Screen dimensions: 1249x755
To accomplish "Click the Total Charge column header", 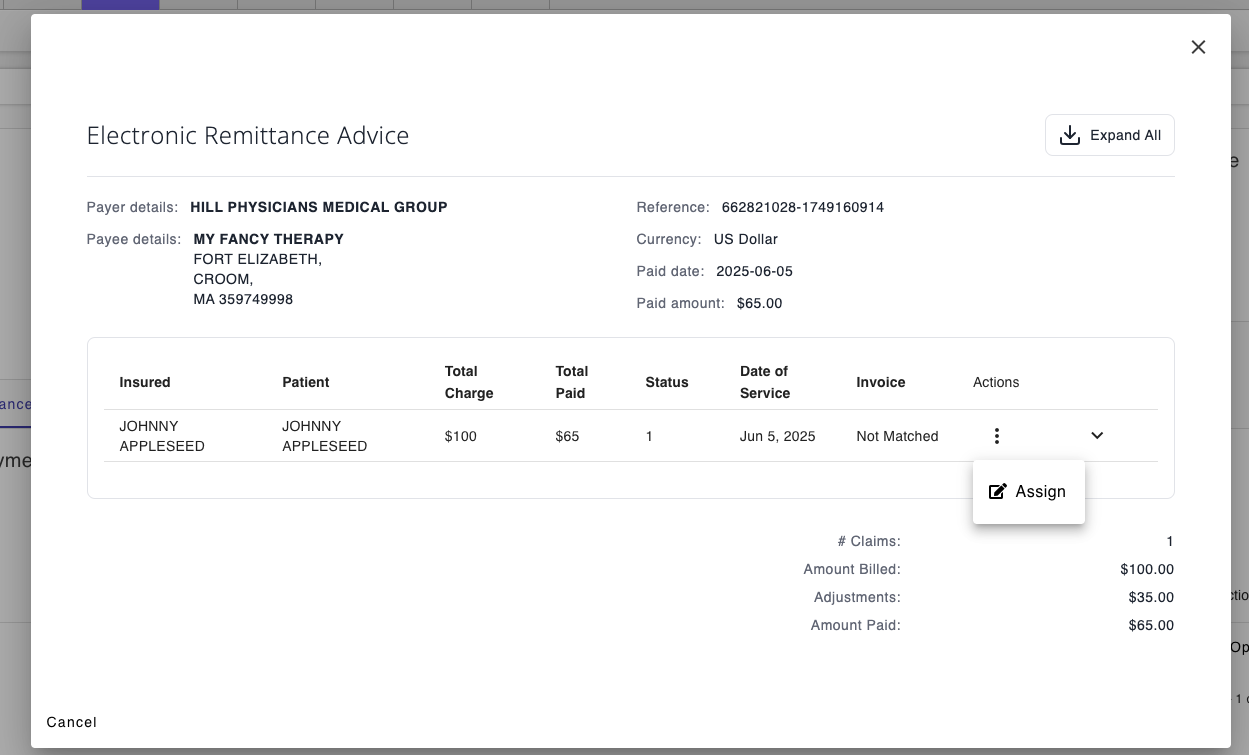I will [469, 382].
